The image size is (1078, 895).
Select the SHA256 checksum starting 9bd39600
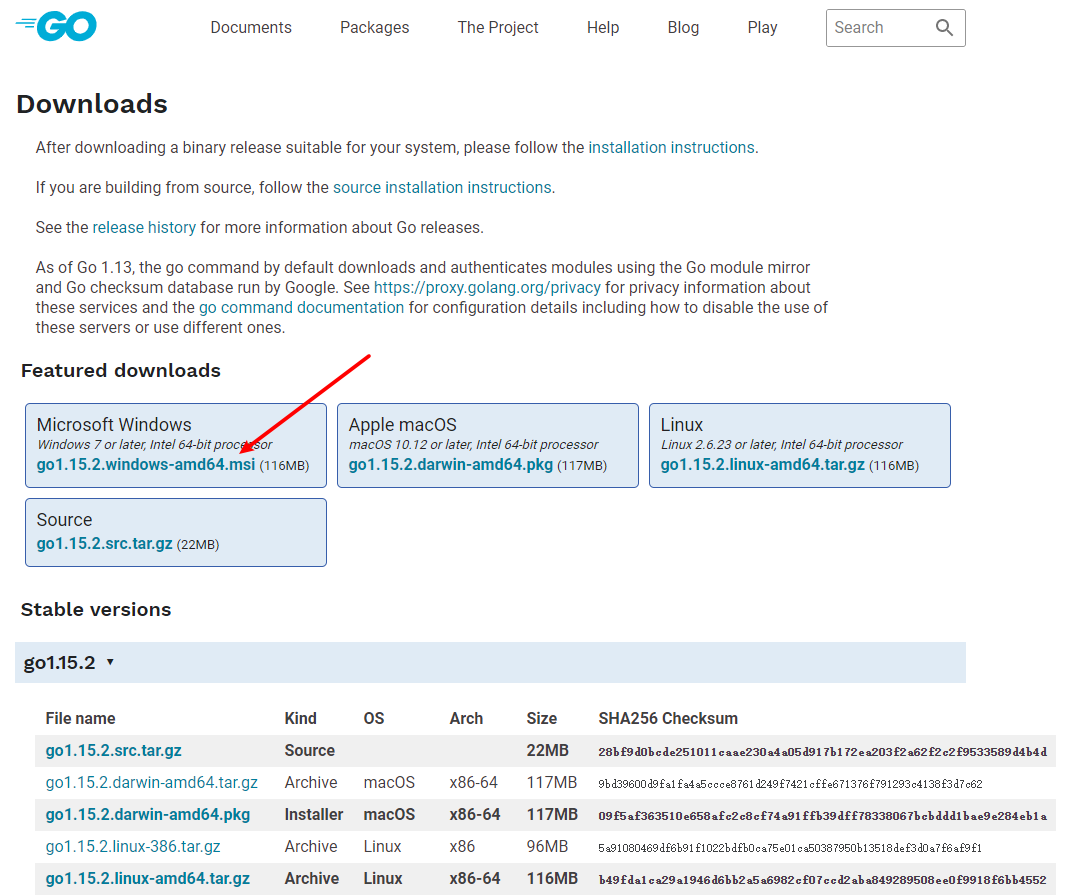pos(790,784)
